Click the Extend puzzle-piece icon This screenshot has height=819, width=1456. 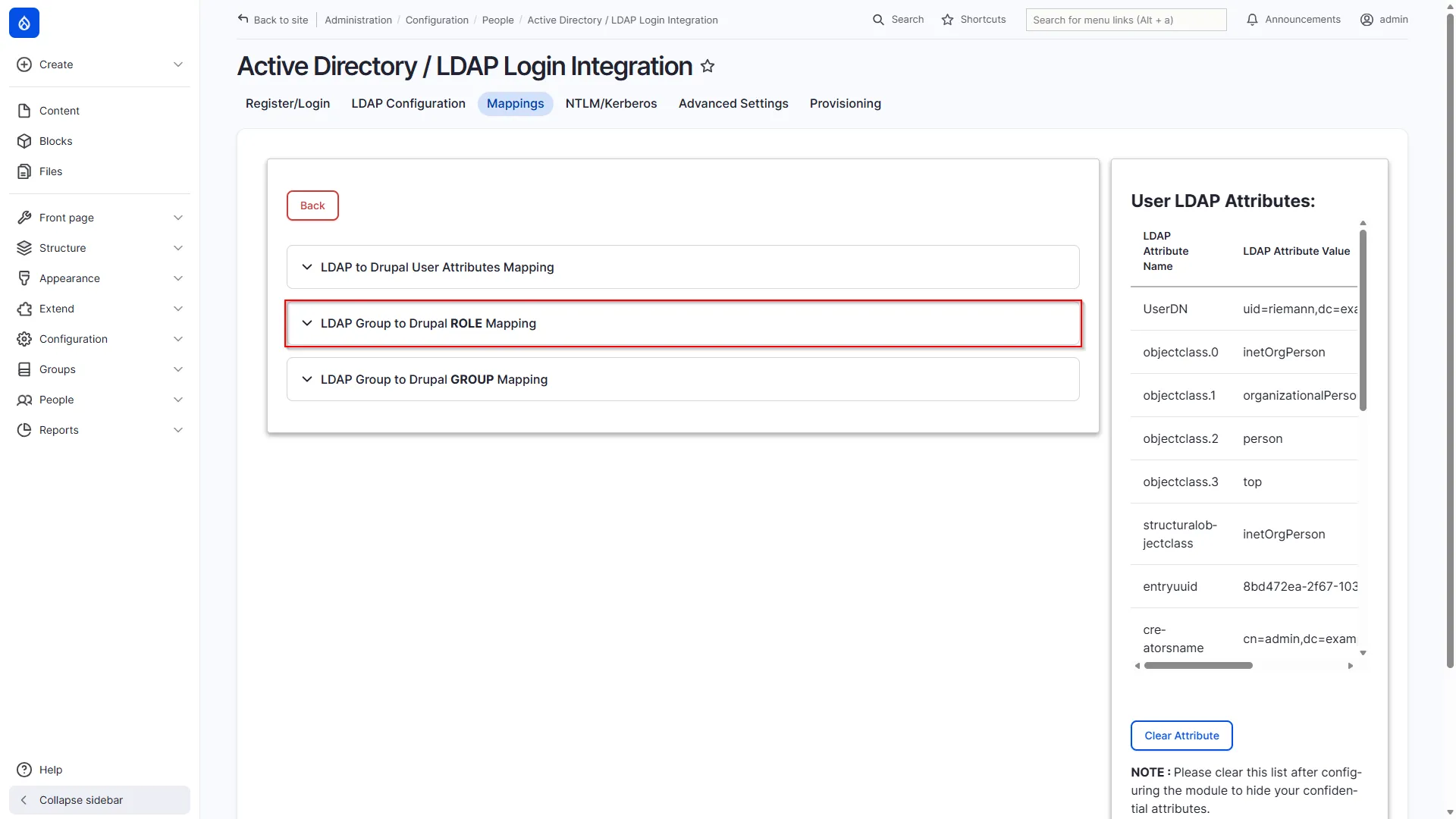click(x=24, y=309)
